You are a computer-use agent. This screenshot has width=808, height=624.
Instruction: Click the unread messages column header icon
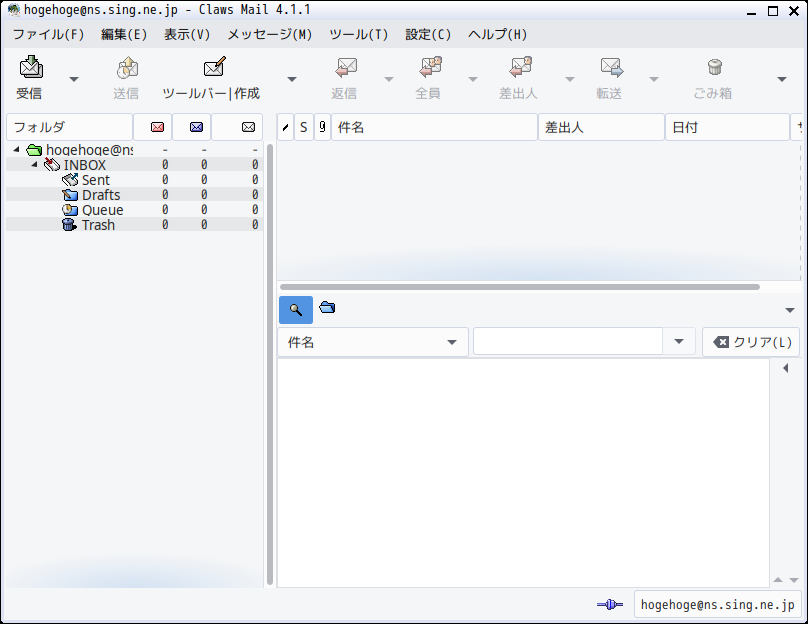[x=196, y=127]
